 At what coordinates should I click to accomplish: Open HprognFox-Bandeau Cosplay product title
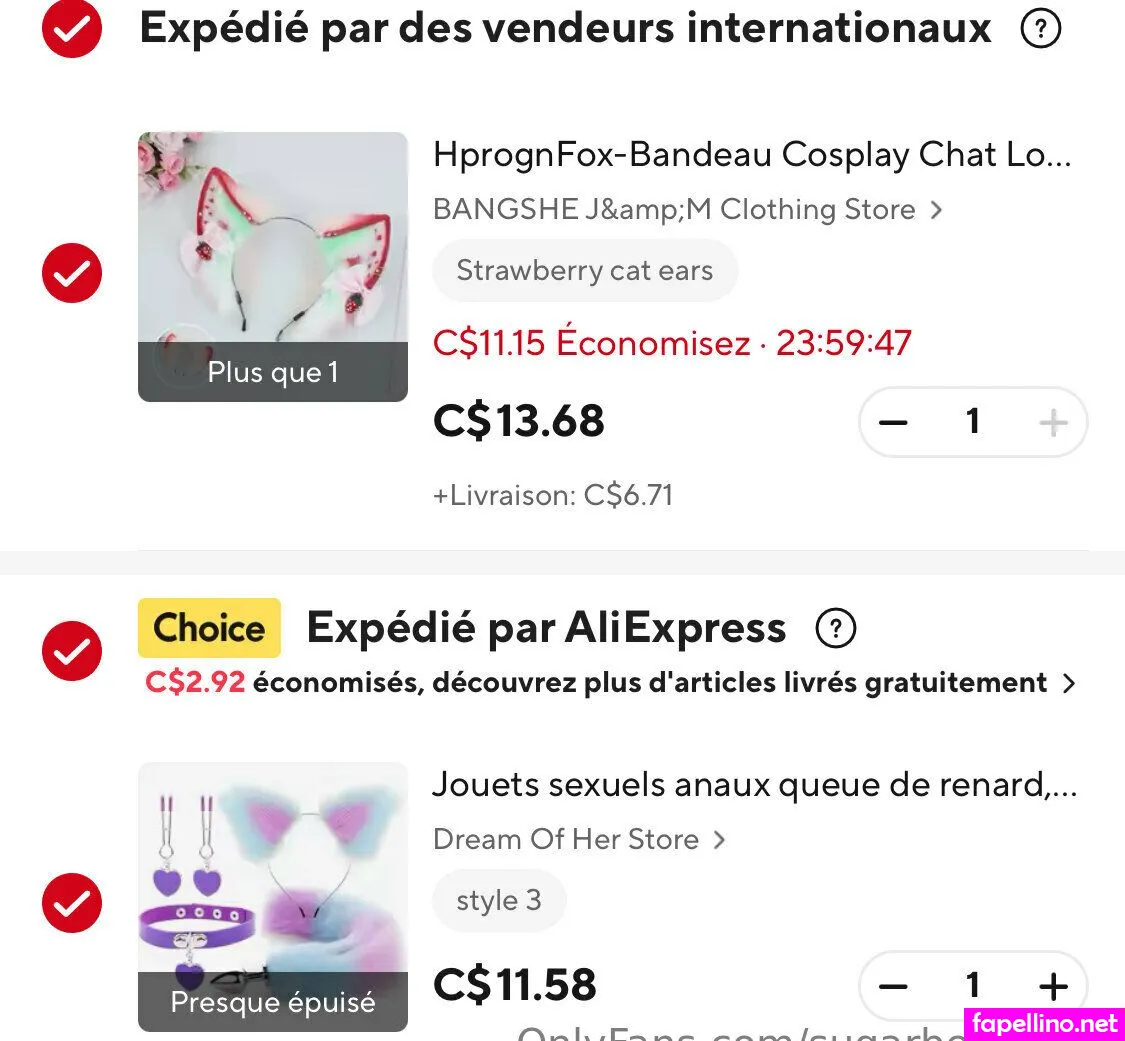point(752,155)
